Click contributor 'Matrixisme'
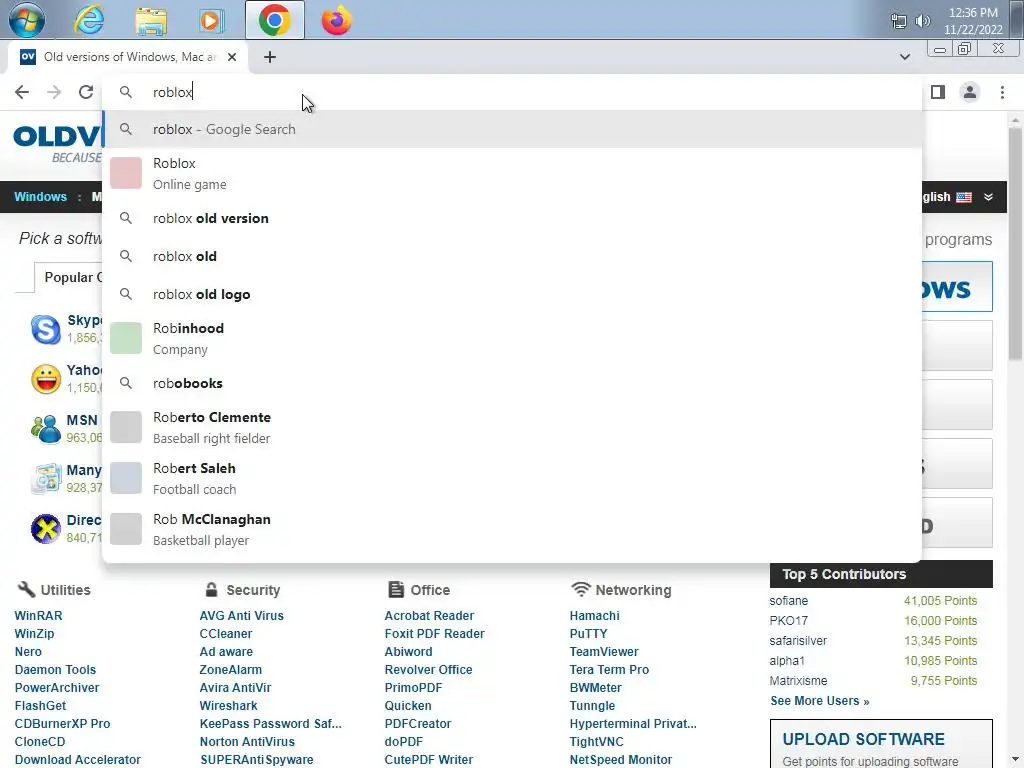The height and width of the screenshot is (768, 1024). coord(798,680)
